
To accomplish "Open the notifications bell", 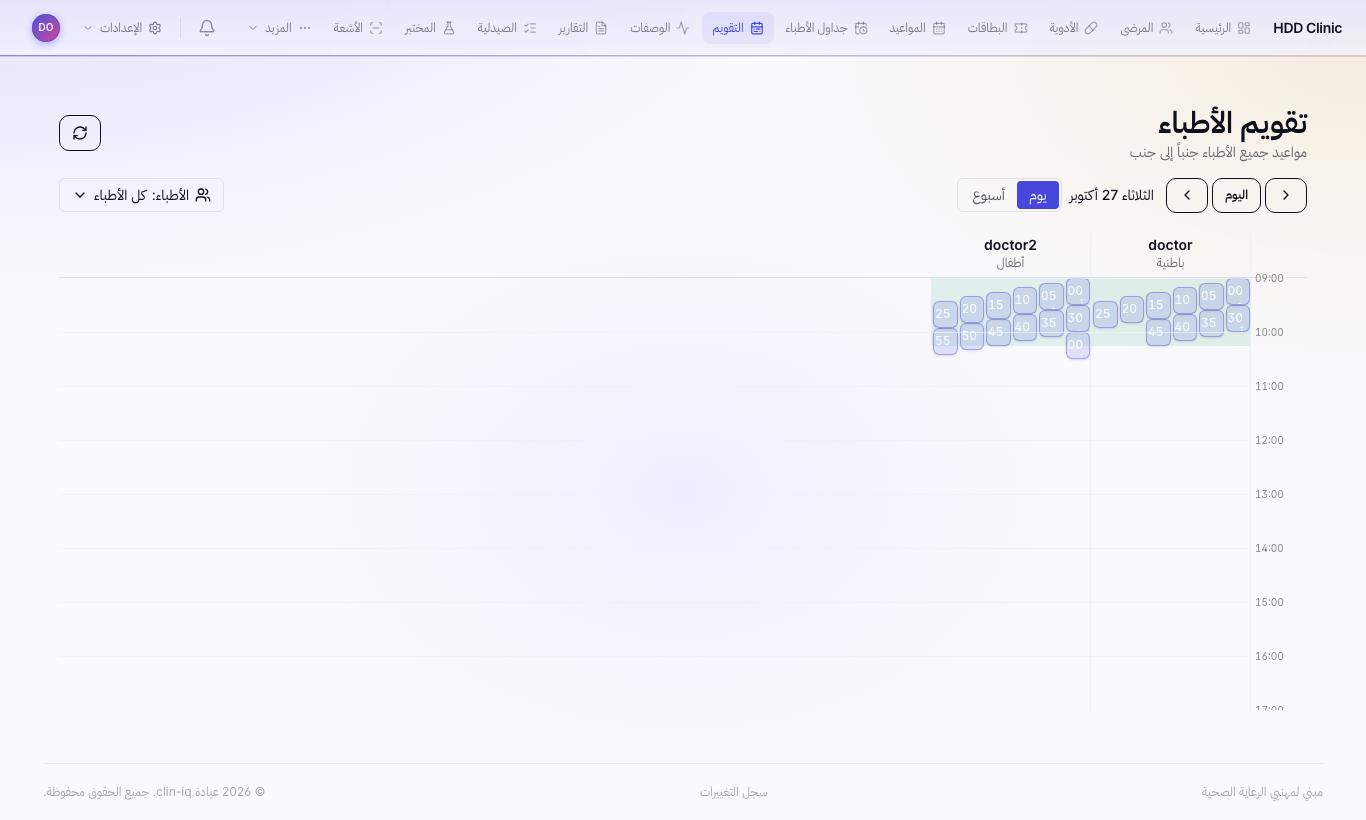I will 207,28.
